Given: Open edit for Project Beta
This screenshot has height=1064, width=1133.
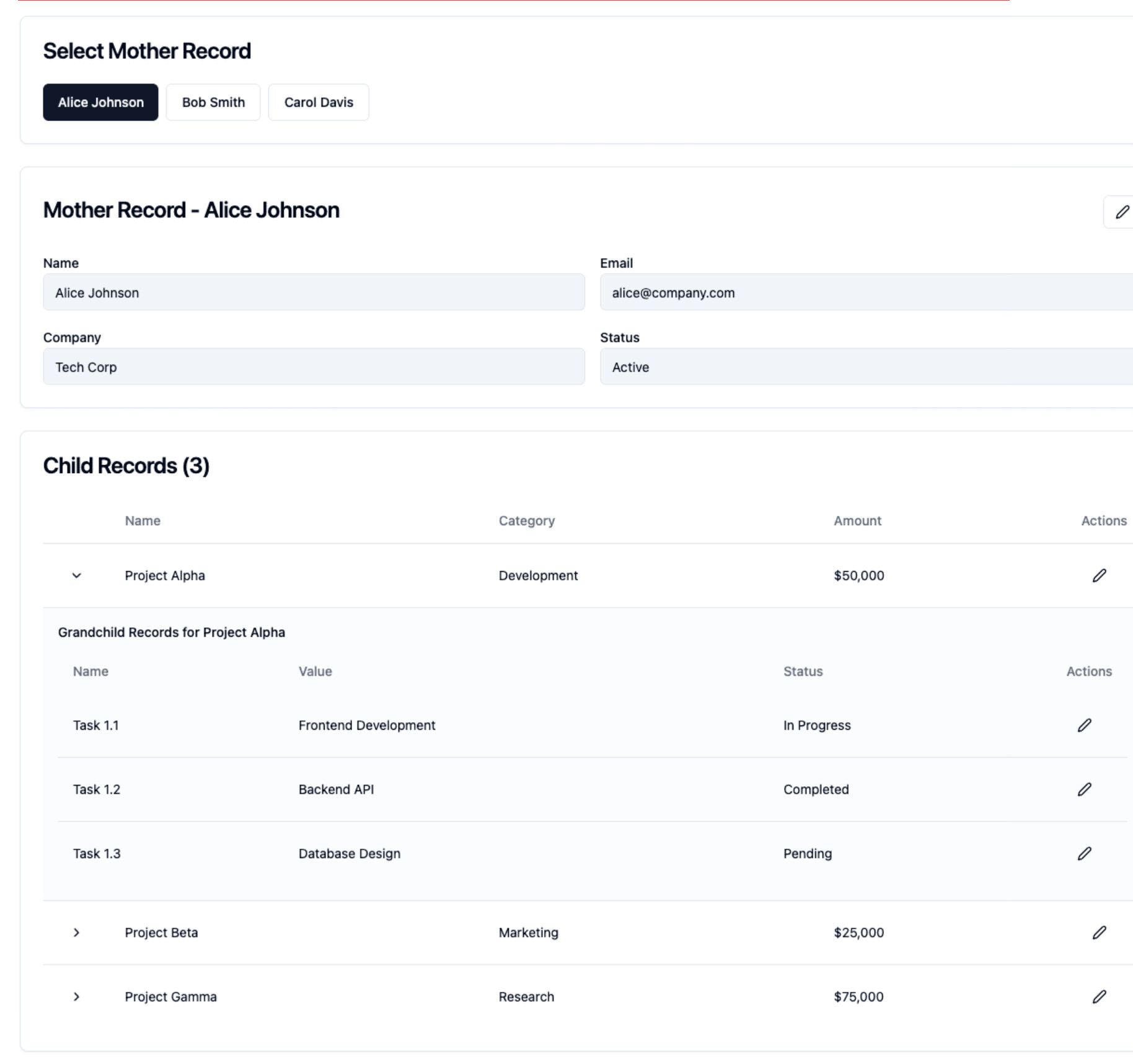Looking at the screenshot, I should point(1099,933).
